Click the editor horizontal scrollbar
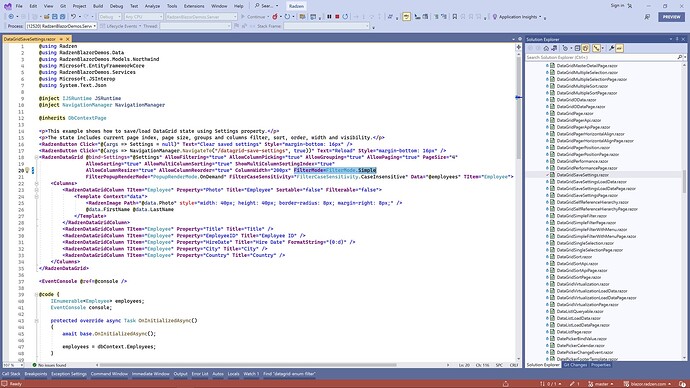This screenshot has width=690, height=388. [x=248, y=365]
